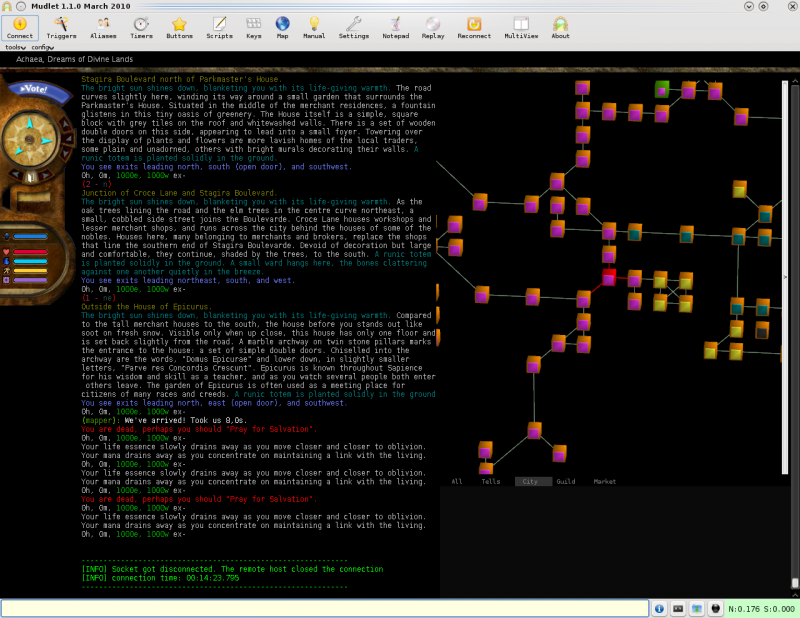The width and height of the screenshot is (800, 618).
Task: Switch to the All chat tab
Action: pos(457,481)
